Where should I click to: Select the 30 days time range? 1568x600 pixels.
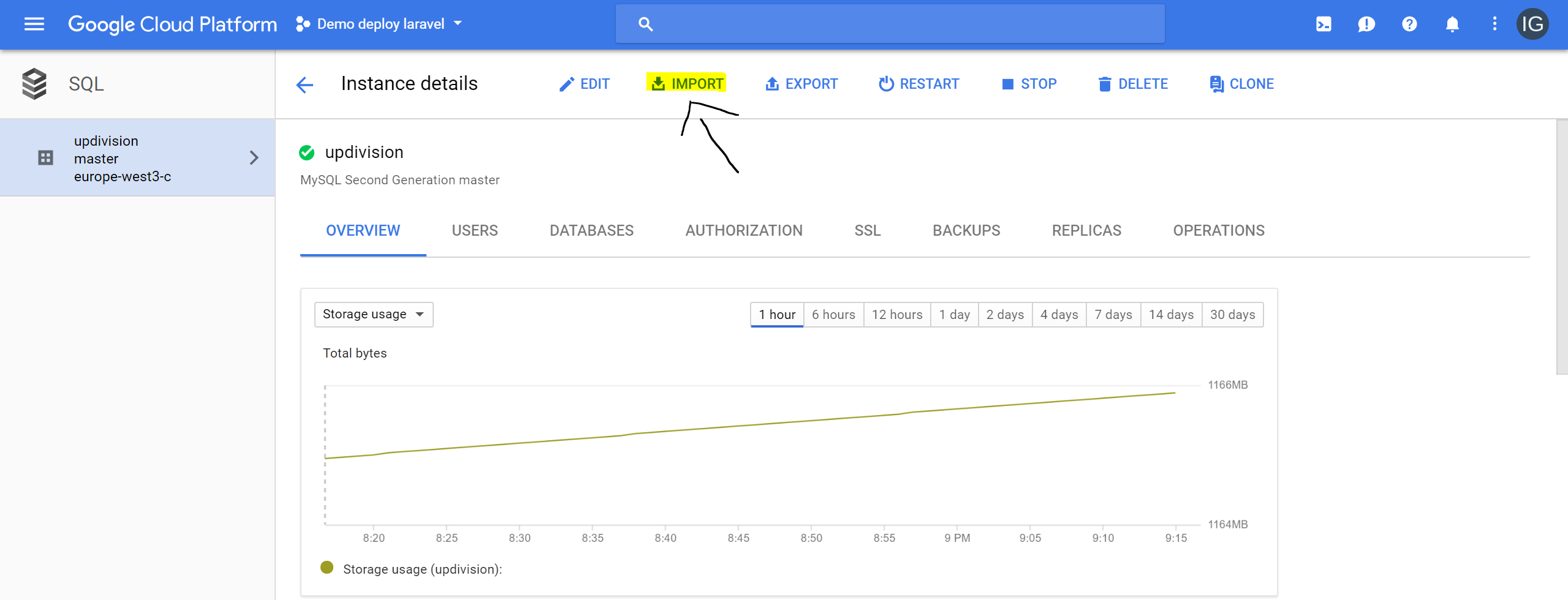point(1233,314)
